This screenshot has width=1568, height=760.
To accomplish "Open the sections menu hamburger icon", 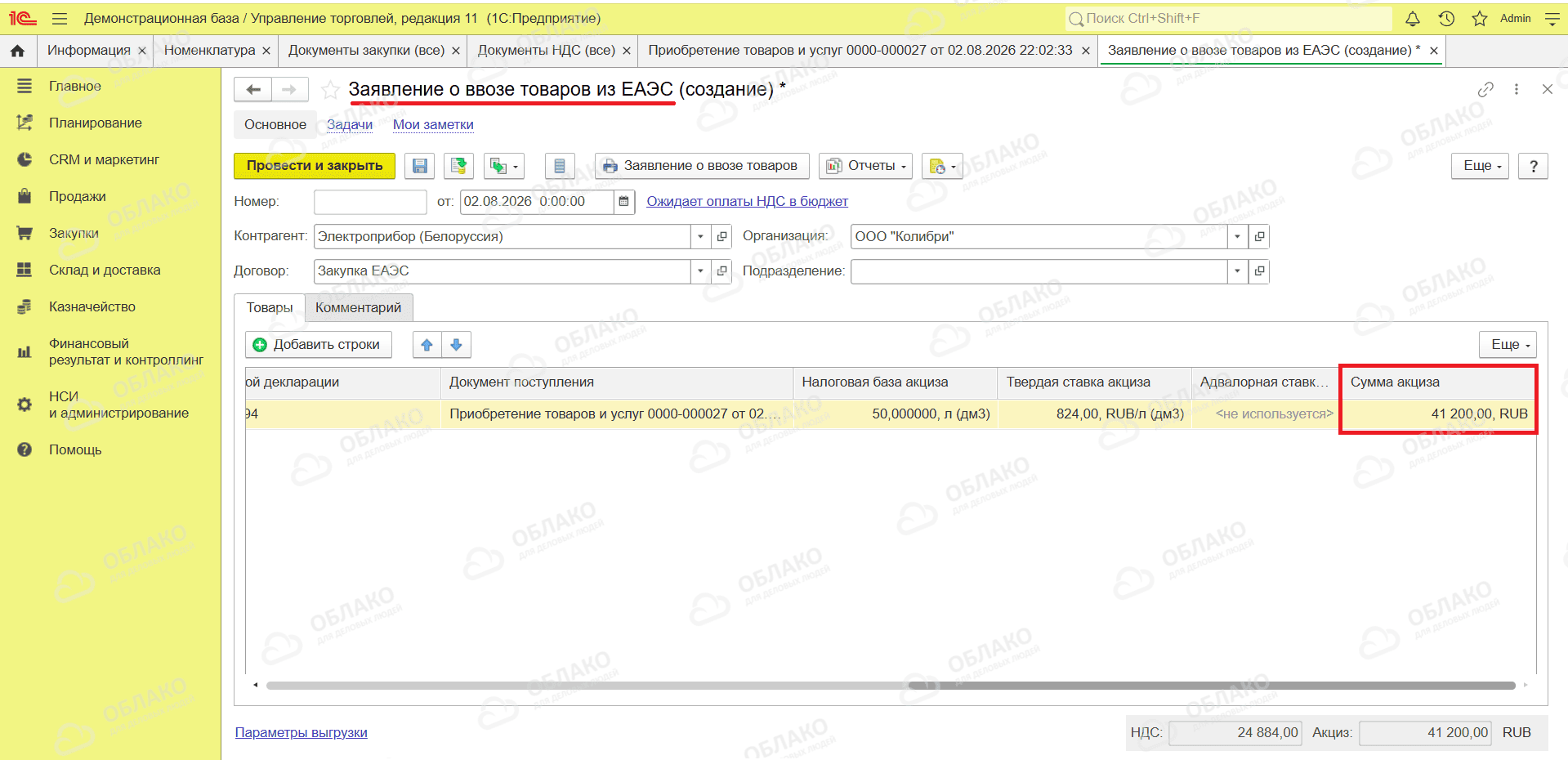I will pyautogui.click(x=59, y=18).
